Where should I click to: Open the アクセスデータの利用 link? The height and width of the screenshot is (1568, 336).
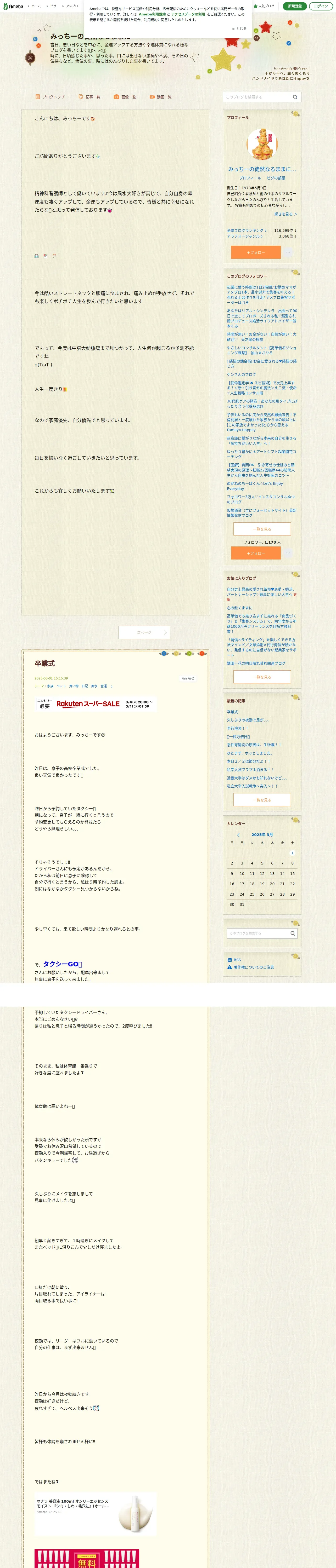coord(188,14)
